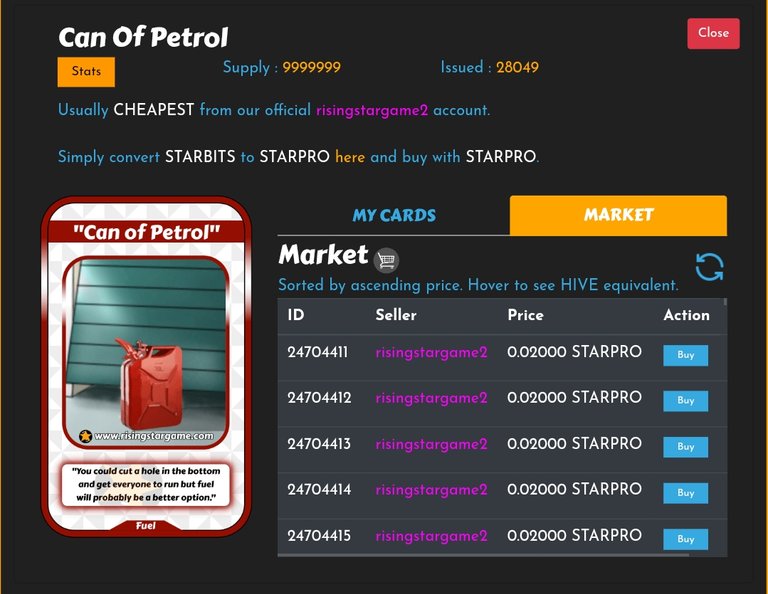The image size is (768, 594).
Task: Open seller risingstargame2 for ID 24704413
Action: click(431, 444)
